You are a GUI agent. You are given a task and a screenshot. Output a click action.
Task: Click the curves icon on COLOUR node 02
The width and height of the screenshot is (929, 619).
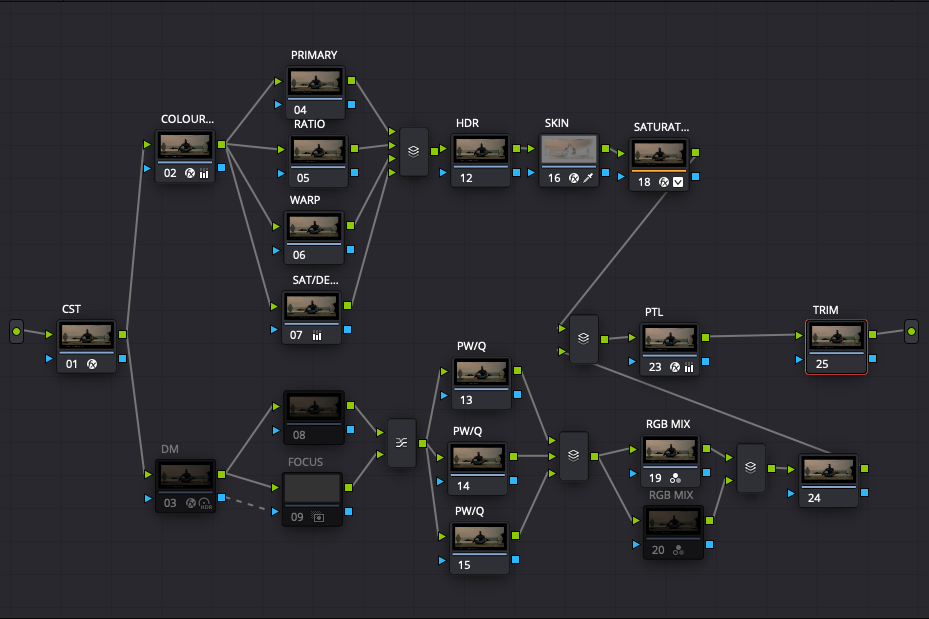click(204, 173)
